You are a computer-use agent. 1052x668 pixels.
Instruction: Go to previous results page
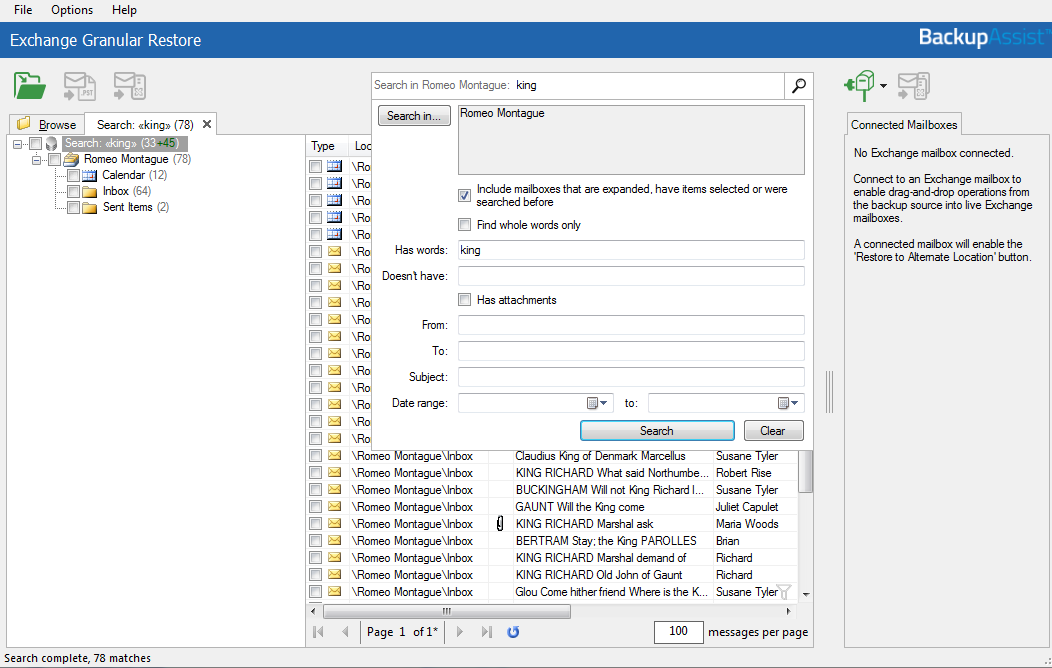click(x=345, y=632)
